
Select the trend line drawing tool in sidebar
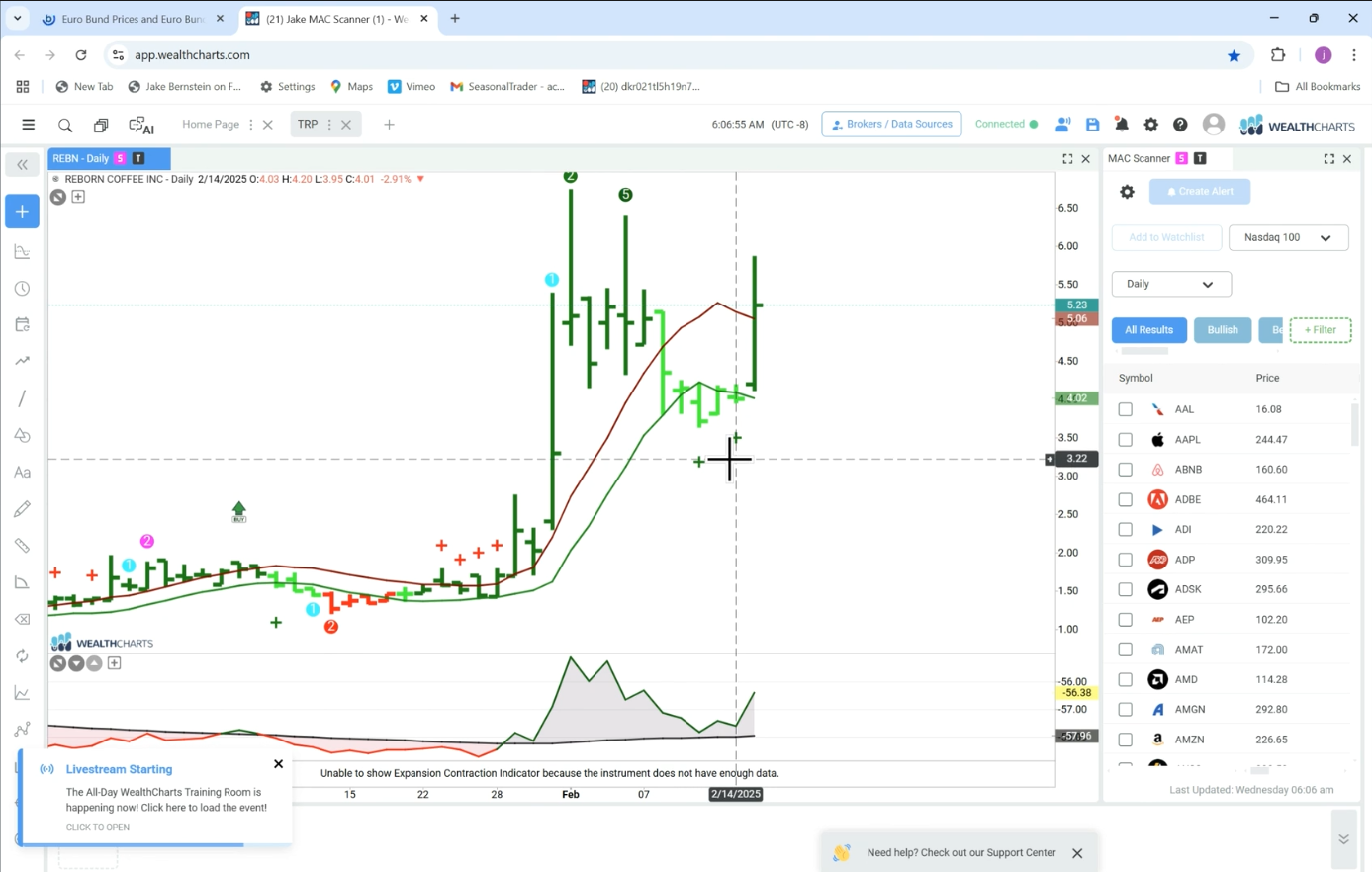pos(22,398)
